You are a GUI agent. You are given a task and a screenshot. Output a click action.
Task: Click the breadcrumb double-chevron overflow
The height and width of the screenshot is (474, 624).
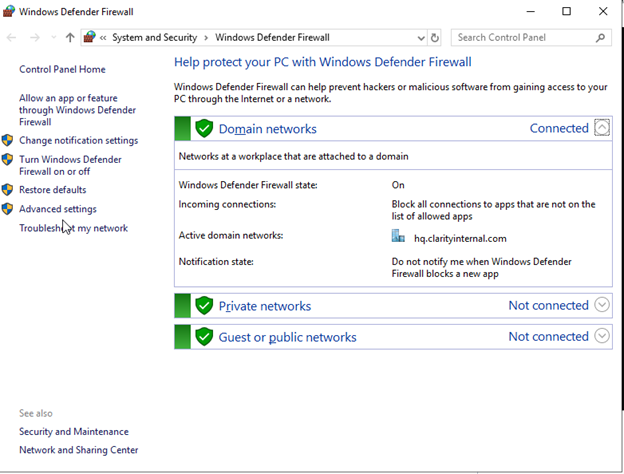[x=103, y=38]
